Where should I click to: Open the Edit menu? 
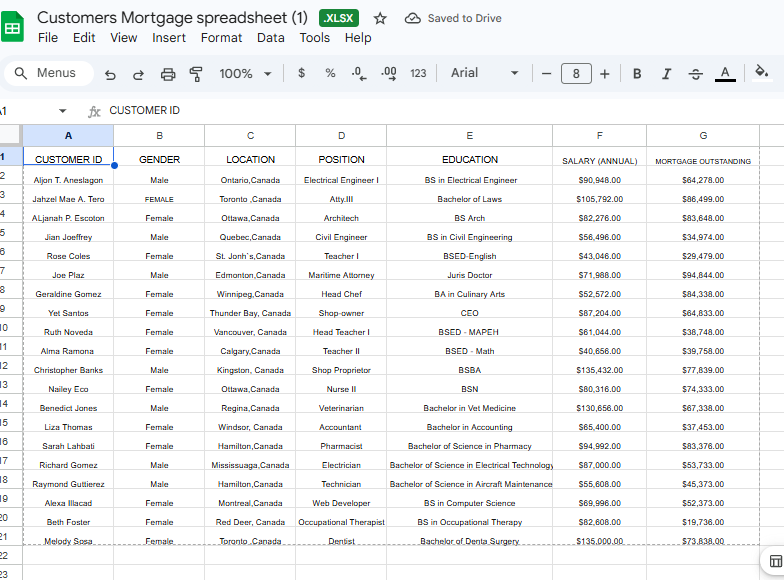(x=84, y=38)
